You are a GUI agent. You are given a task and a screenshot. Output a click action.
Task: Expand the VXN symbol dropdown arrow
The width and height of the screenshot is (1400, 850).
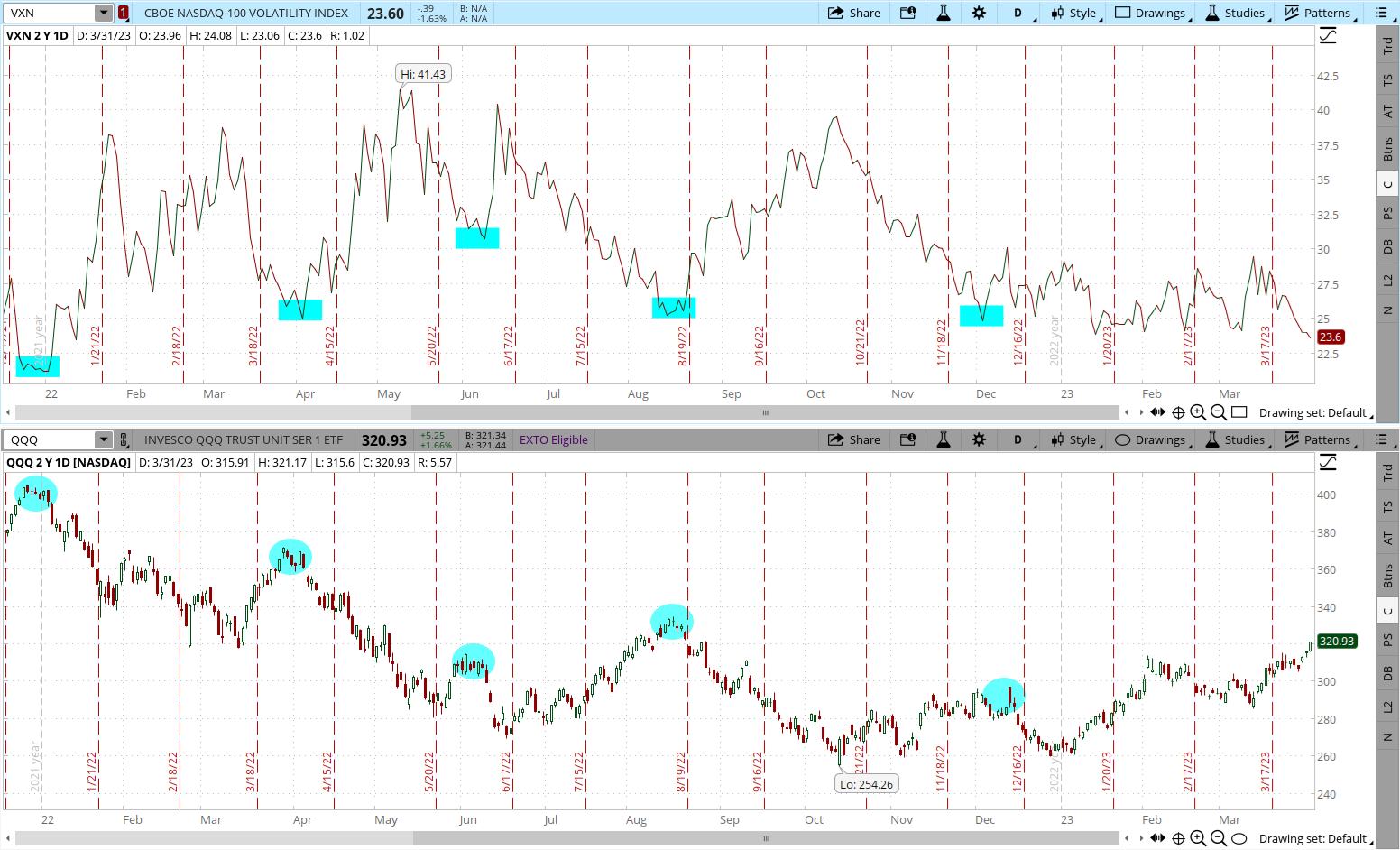tap(104, 13)
